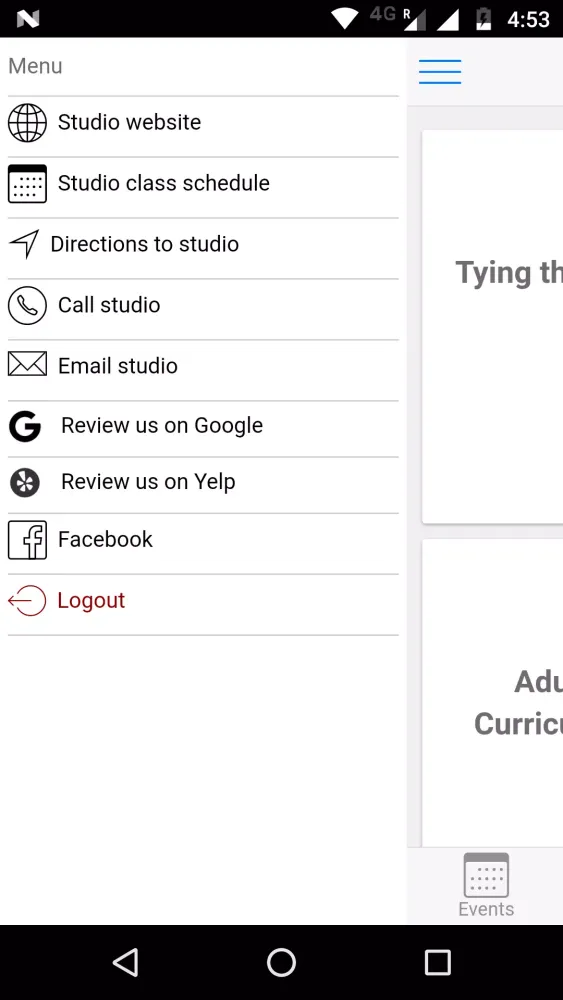Select the Studio class schedule menu item
Image resolution: width=563 pixels, height=1000 pixels.
(x=203, y=184)
